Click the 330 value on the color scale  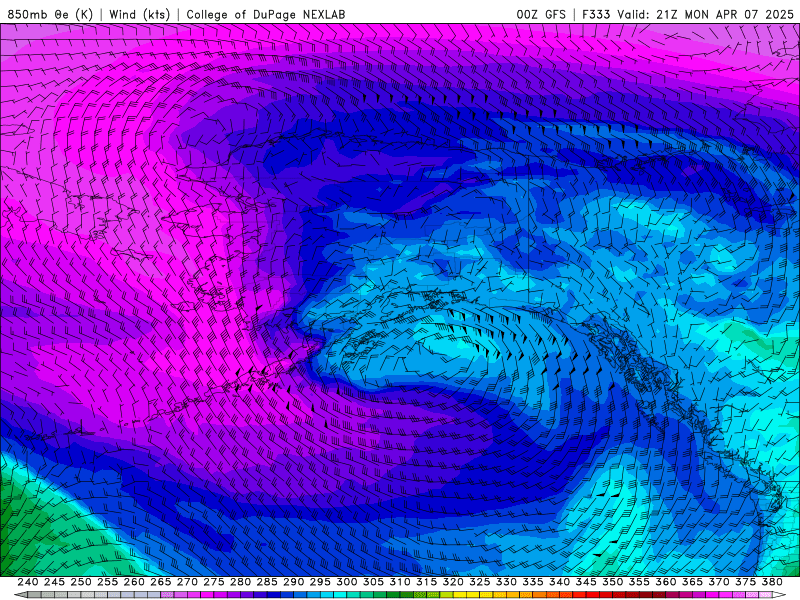(x=506, y=582)
